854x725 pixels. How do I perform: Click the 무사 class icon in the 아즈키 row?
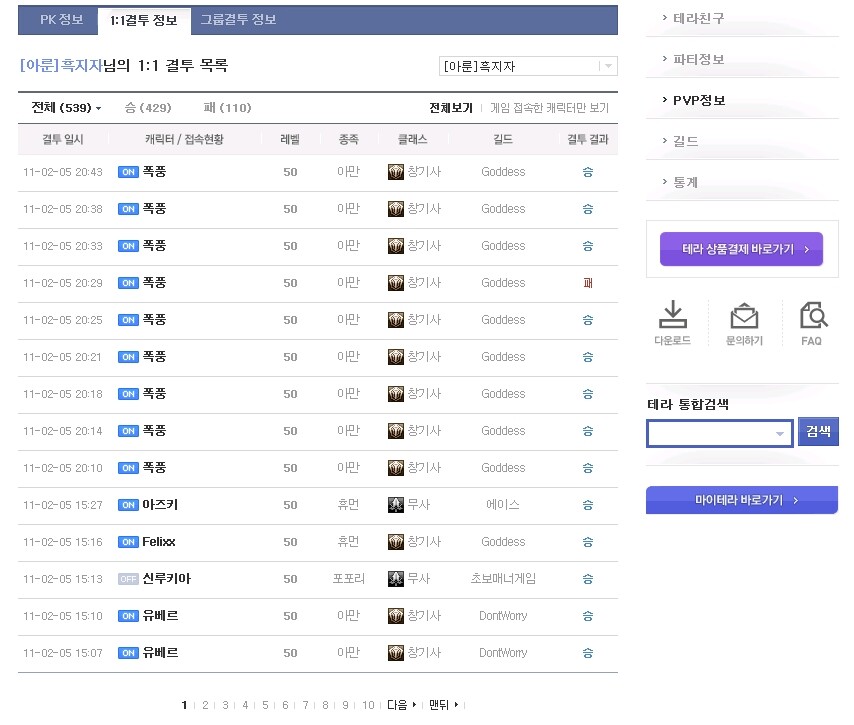394,504
